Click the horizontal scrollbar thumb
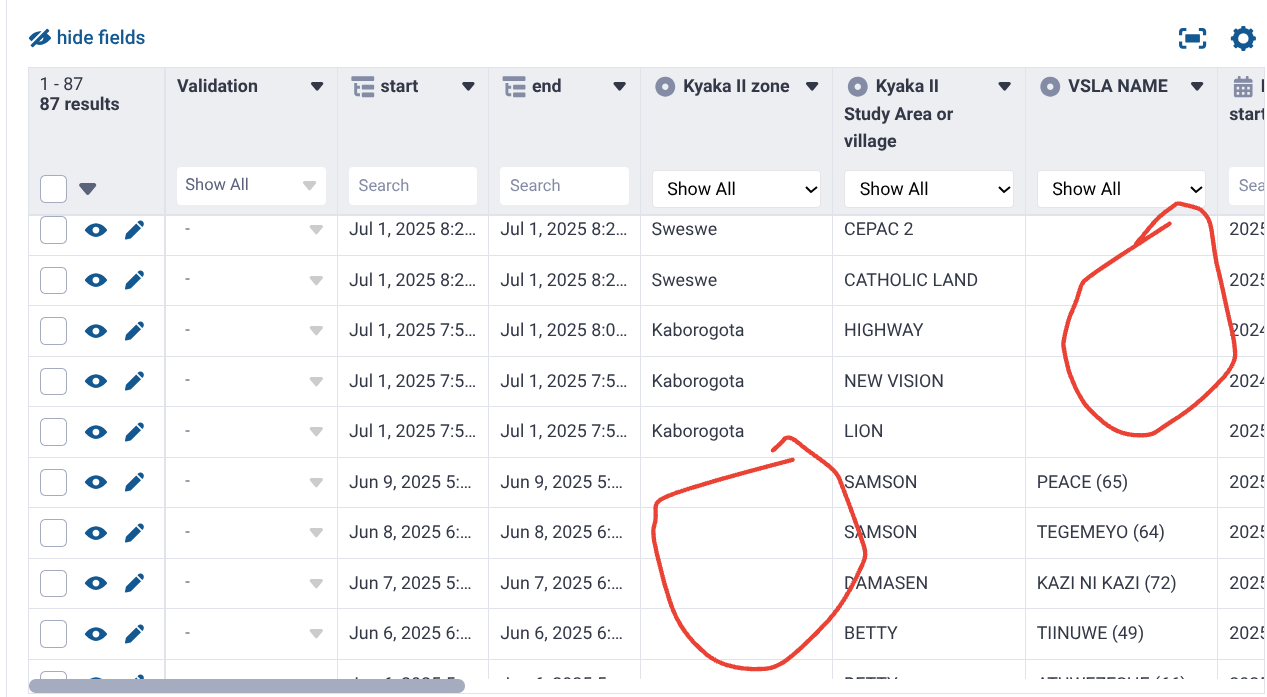The image size is (1267, 697). click(x=246, y=686)
